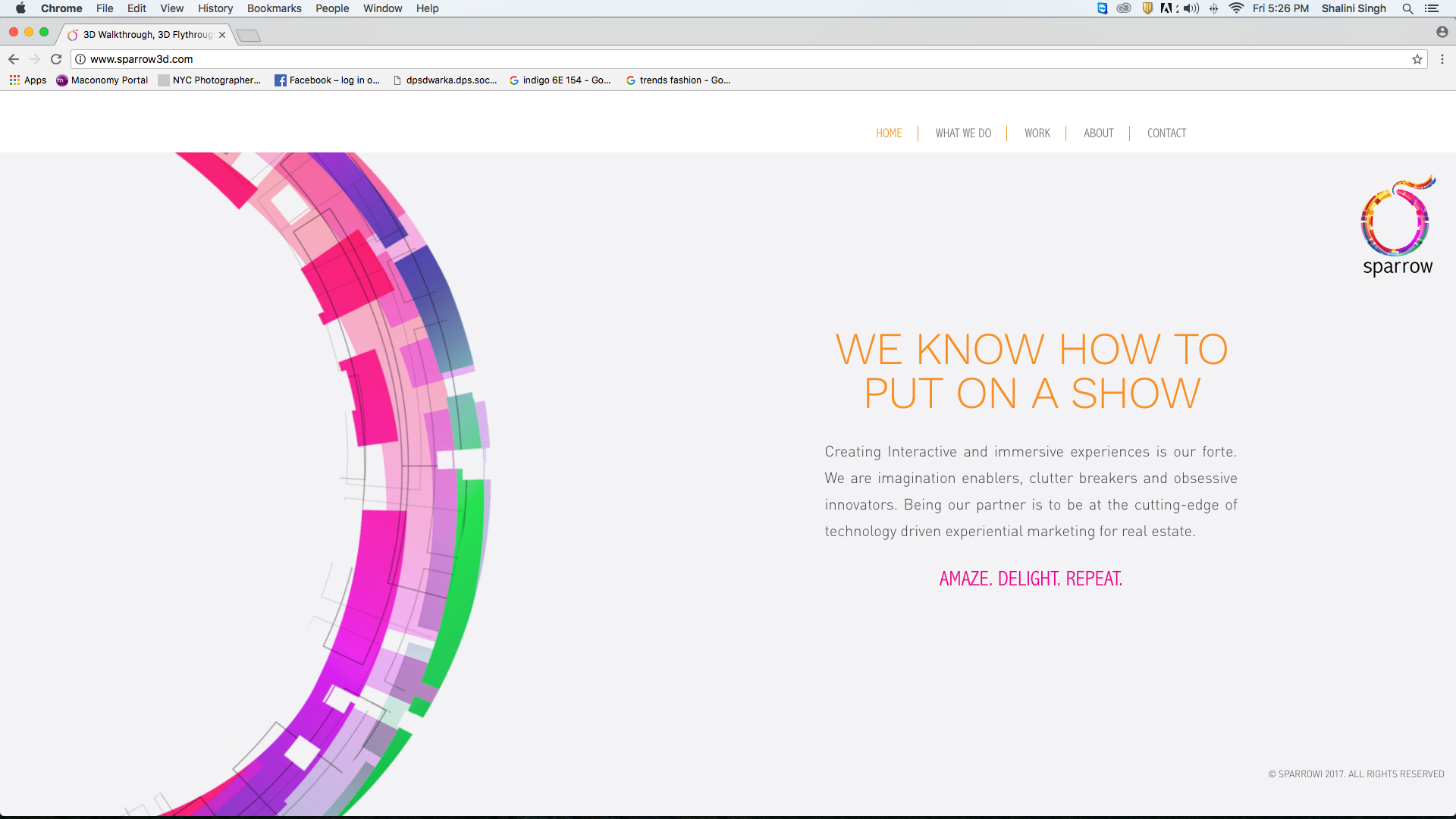Click the Wi-Fi status icon
The width and height of the screenshot is (1456, 819).
click(x=1236, y=8)
